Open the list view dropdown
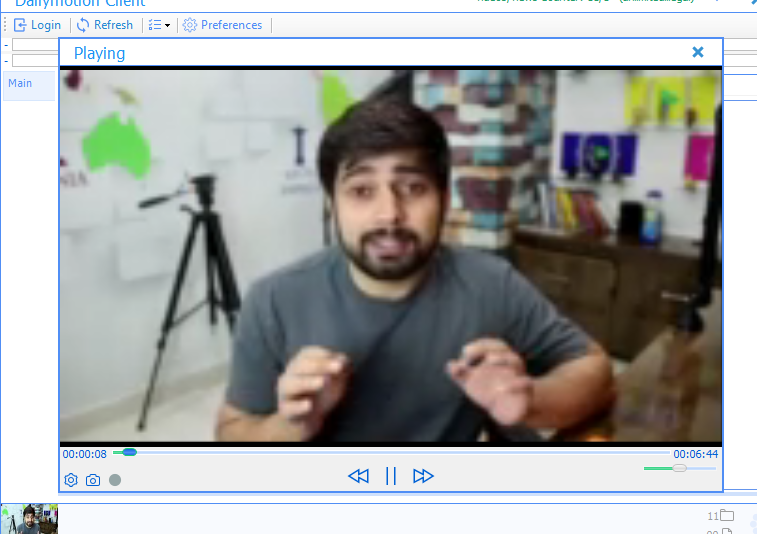This screenshot has width=757, height=534. click(x=159, y=25)
